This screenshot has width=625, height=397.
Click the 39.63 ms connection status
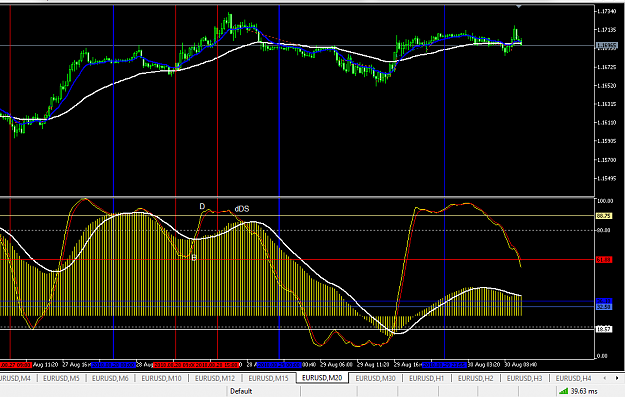coord(584,391)
